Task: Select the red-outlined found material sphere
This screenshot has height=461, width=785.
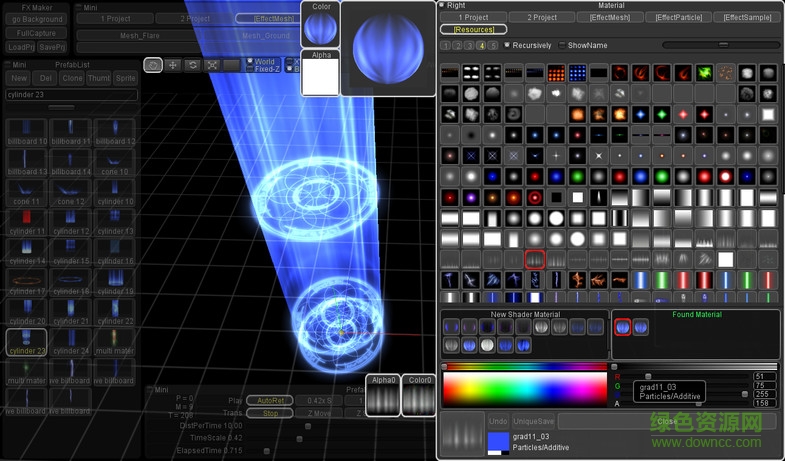Action: [623, 327]
